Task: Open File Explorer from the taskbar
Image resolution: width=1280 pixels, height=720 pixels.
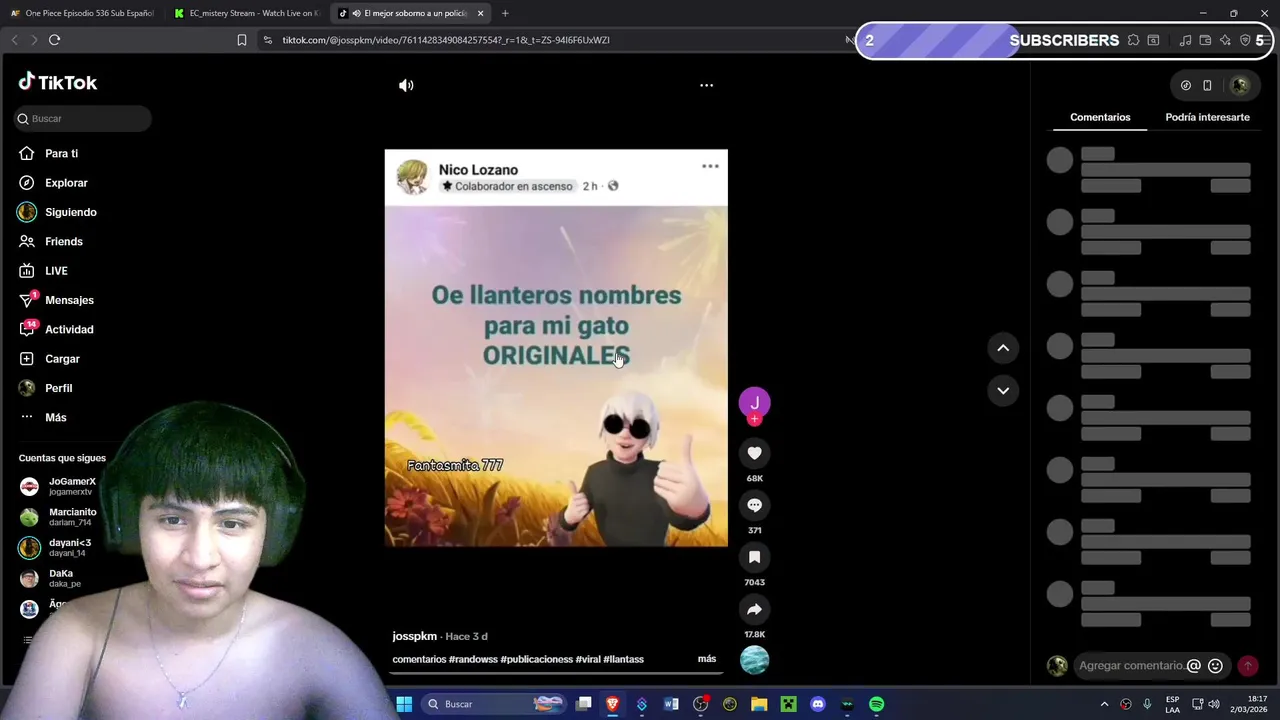Action: click(x=759, y=704)
